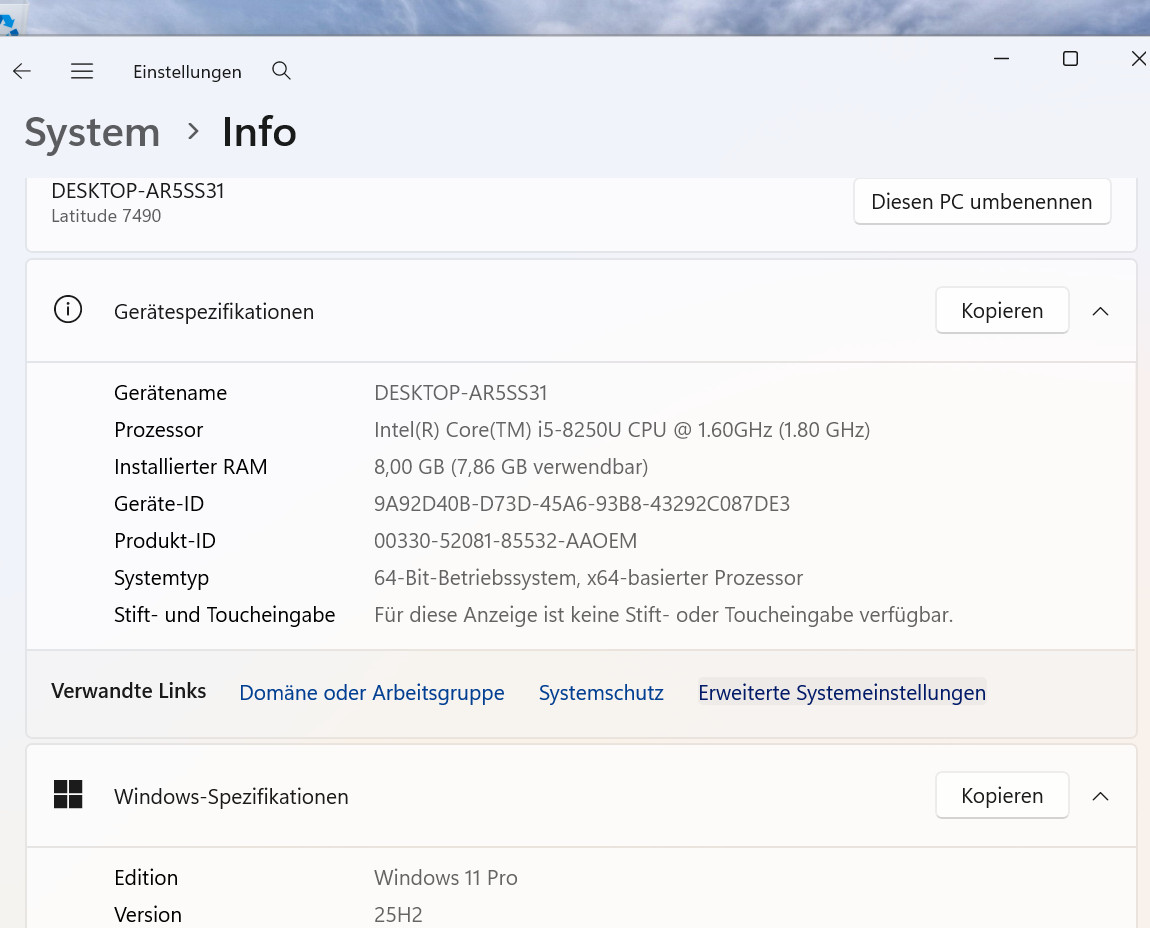The height and width of the screenshot is (928, 1150).
Task: Click the Gerätespezifikationen info circle icon
Action: pyautogui.click(x=68, y=311)
